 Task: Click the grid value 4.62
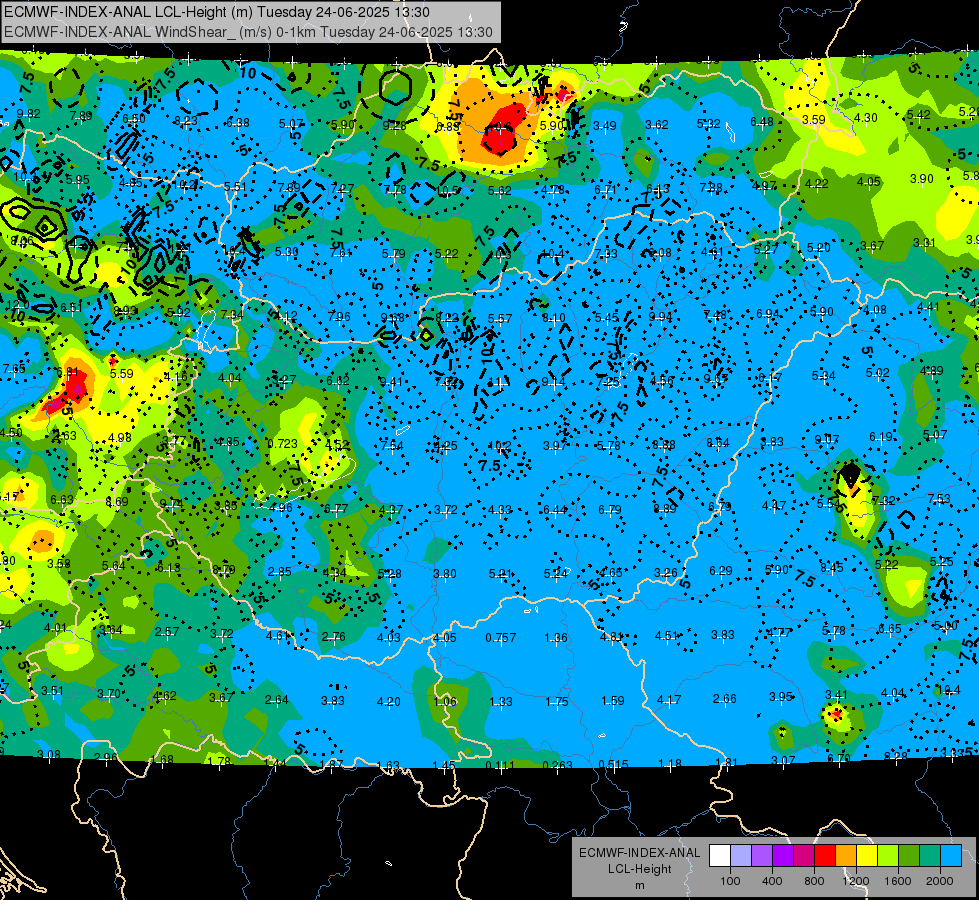[165, 695]
